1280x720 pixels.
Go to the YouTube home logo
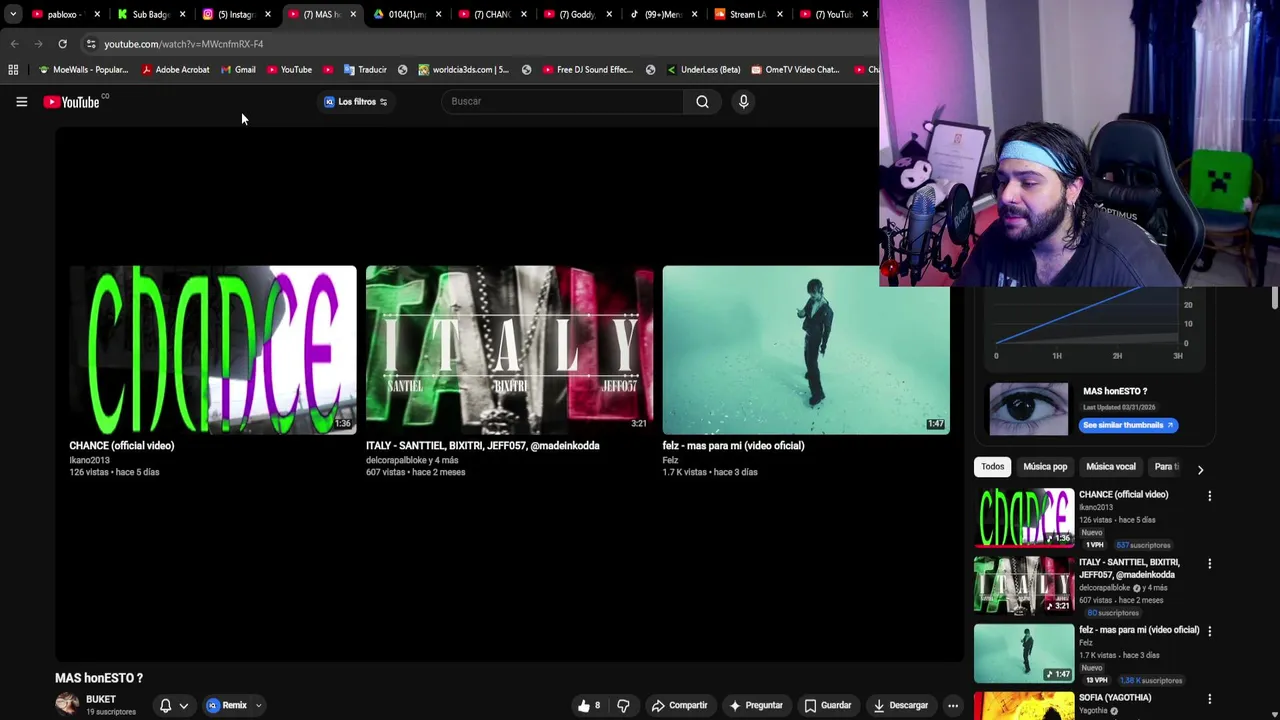[72, 101]
